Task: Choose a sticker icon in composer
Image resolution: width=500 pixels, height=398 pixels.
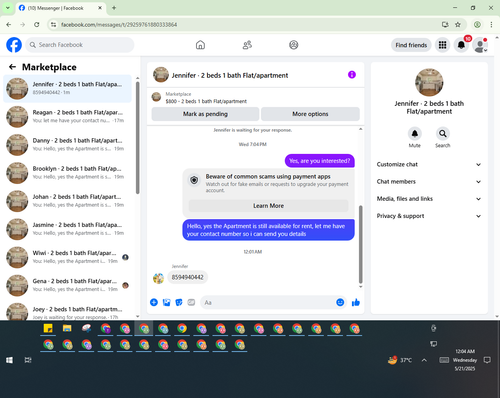Action: point(179,302)
